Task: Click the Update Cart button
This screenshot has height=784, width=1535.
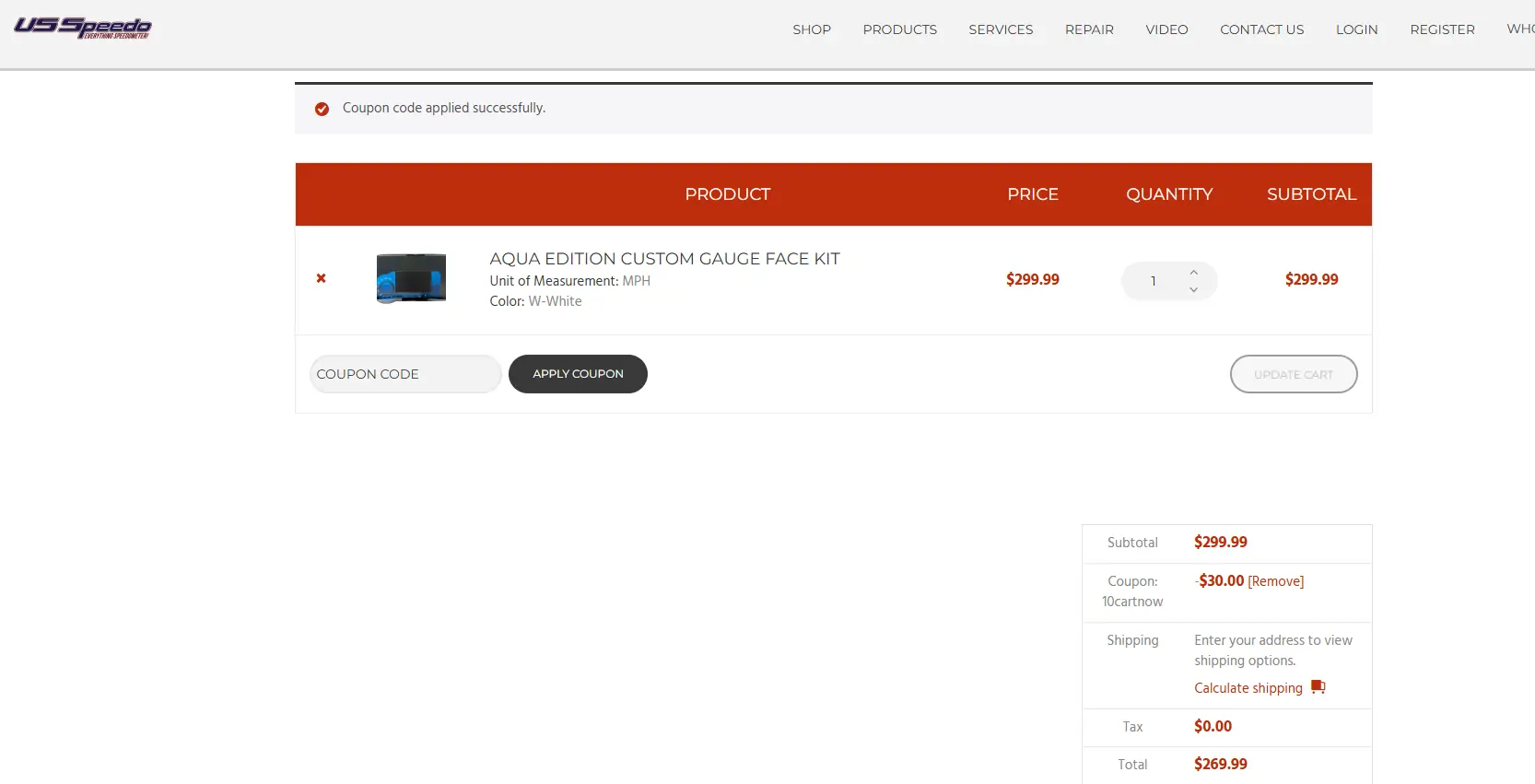Action: point(1293,374)
